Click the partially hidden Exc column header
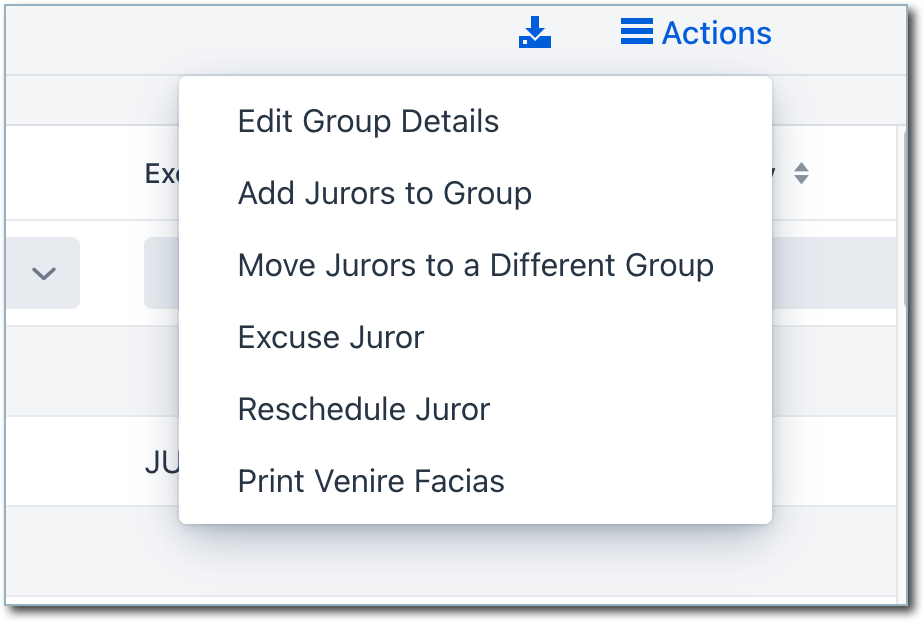Image resolution: width=924 pixels, height=622 pixels. point(161,173)
